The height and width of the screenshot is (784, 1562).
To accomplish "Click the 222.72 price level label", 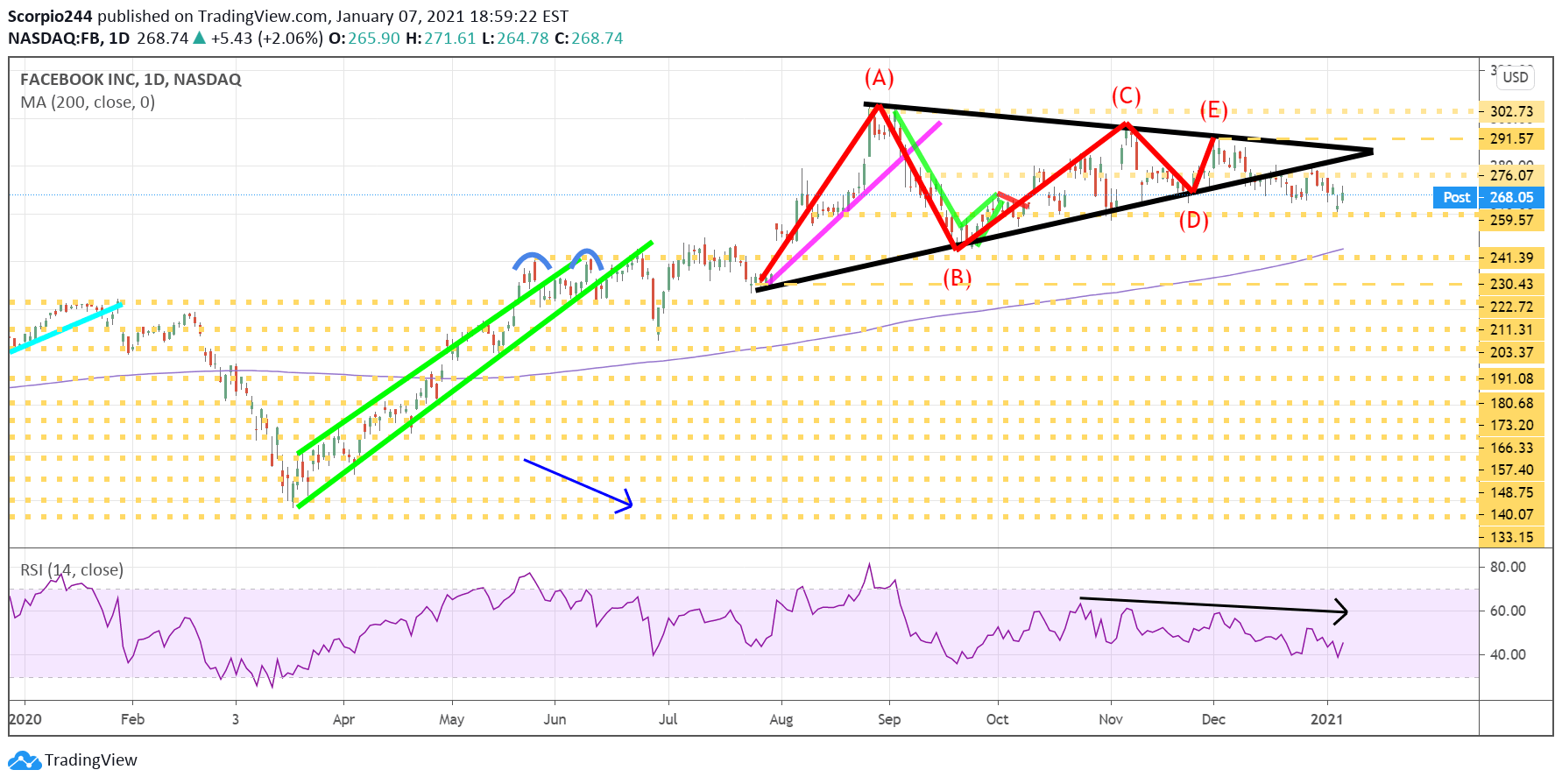I will pos(1511,307).
